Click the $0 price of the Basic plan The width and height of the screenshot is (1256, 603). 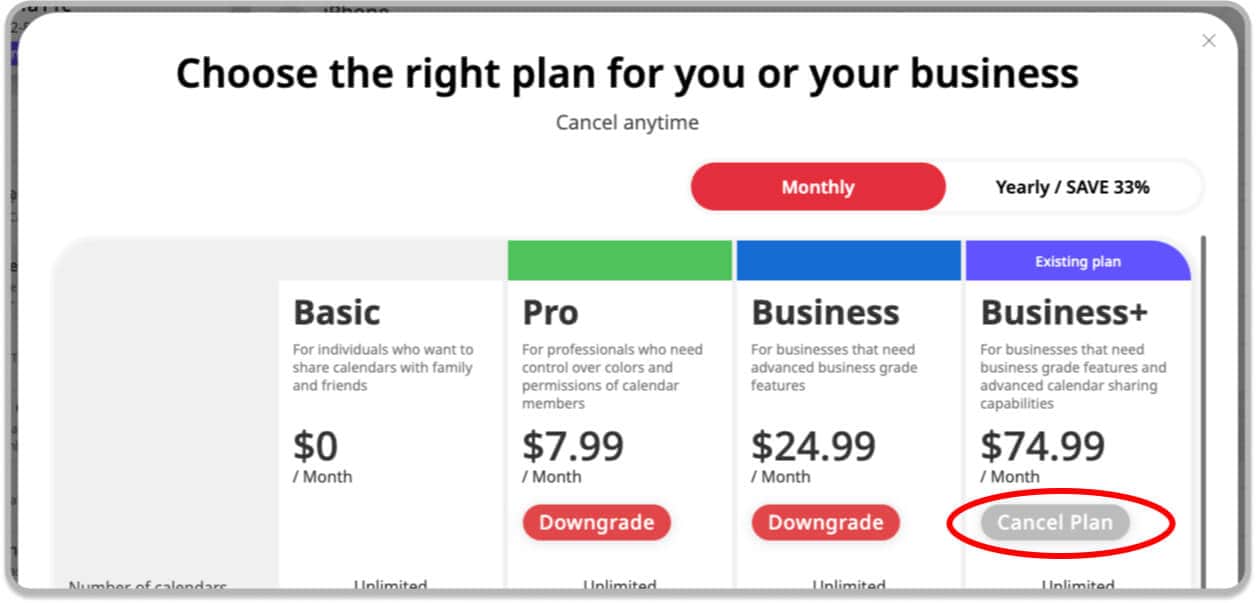pos(318,445)
